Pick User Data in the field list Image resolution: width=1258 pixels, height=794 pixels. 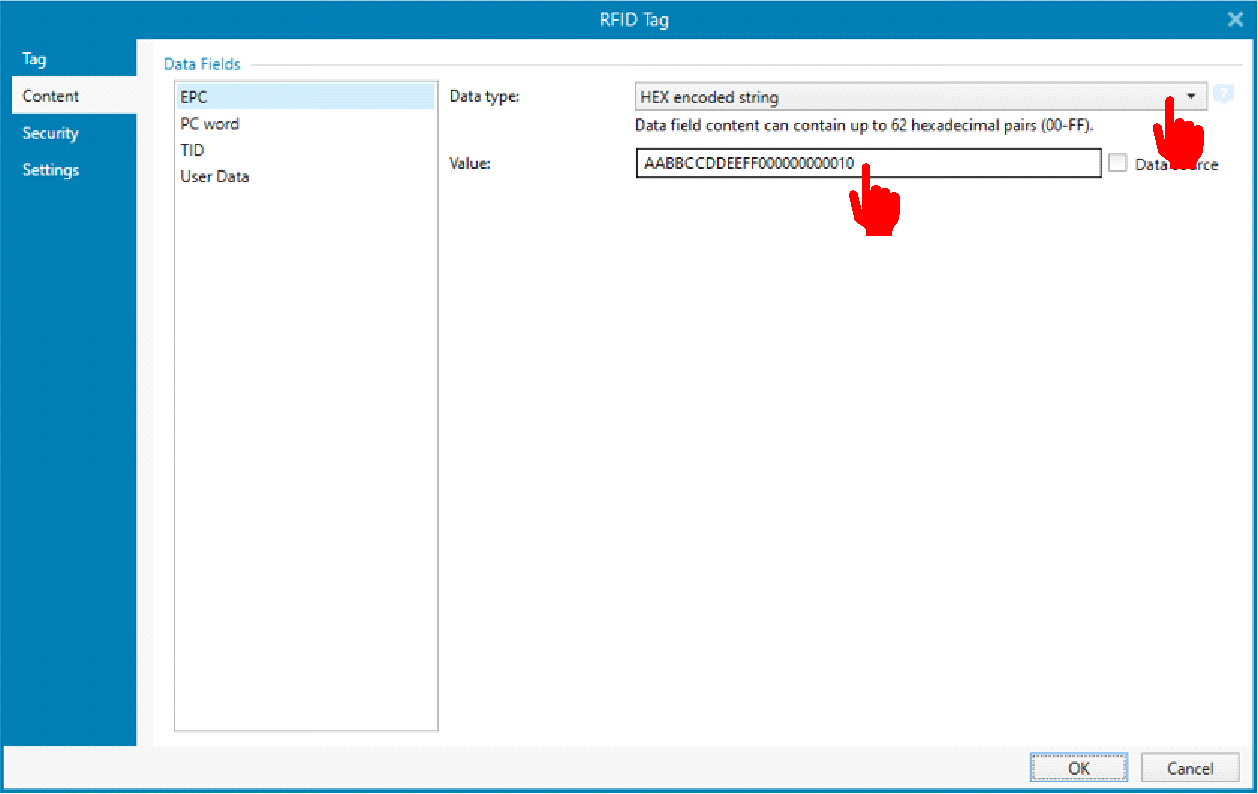coord(214,176)
